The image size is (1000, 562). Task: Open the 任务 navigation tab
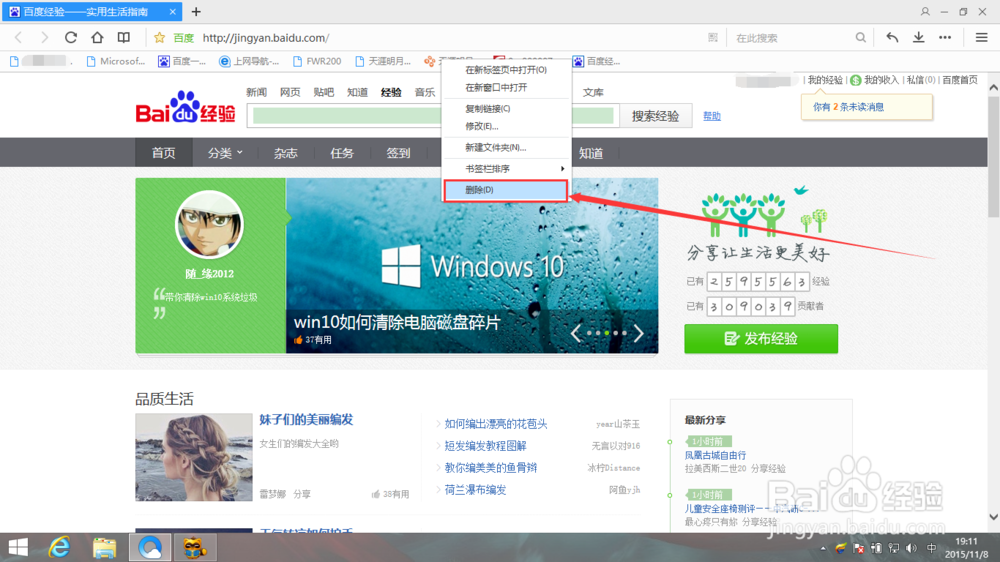pos(341,153)
